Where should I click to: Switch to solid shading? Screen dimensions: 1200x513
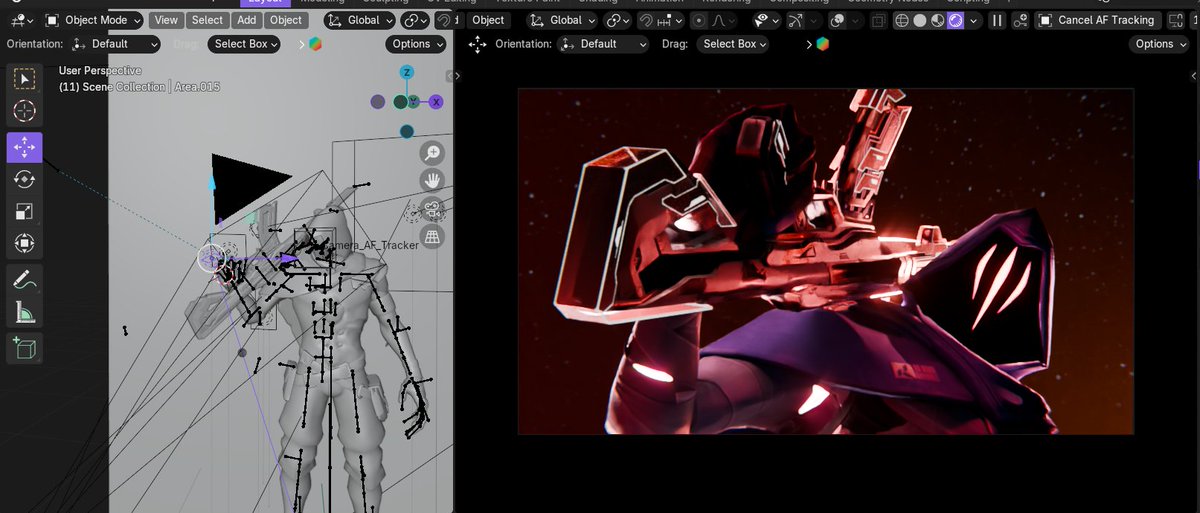pos(919,20)
